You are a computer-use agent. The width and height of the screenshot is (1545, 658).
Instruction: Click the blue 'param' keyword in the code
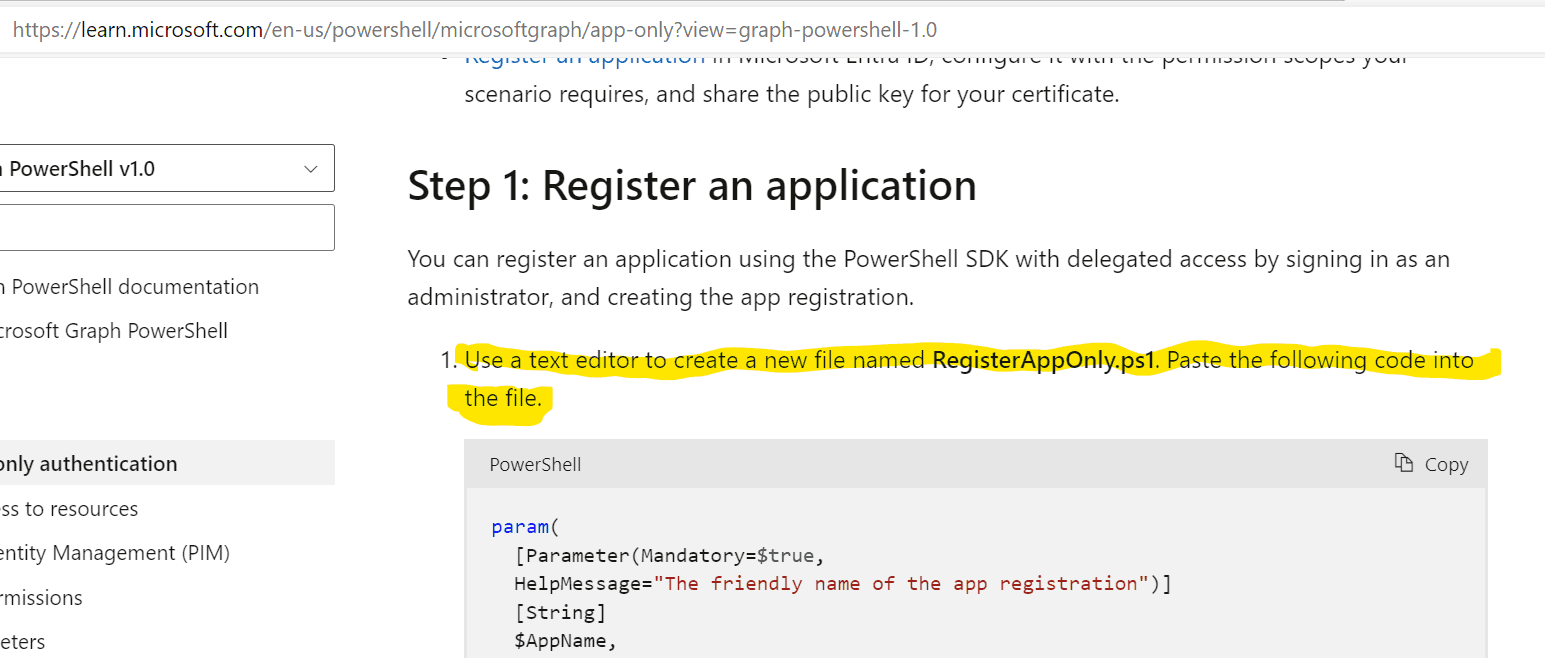point(520,527)
